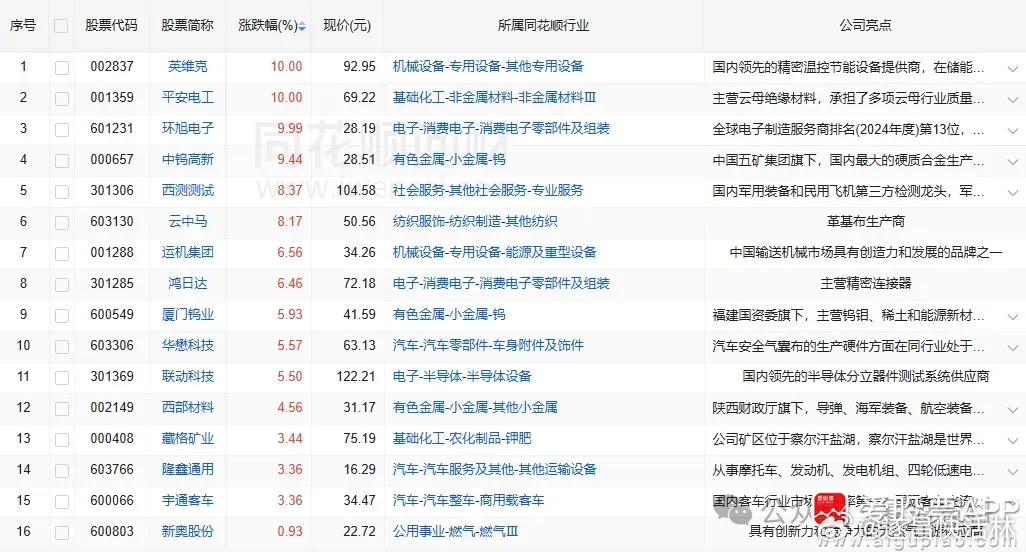Image resolution: width=1026 pixels, height=552 pixels.
Task: Open industry link 公用事业-燃气-燃气Ⅲ
Action: click(x=455, y=531)
